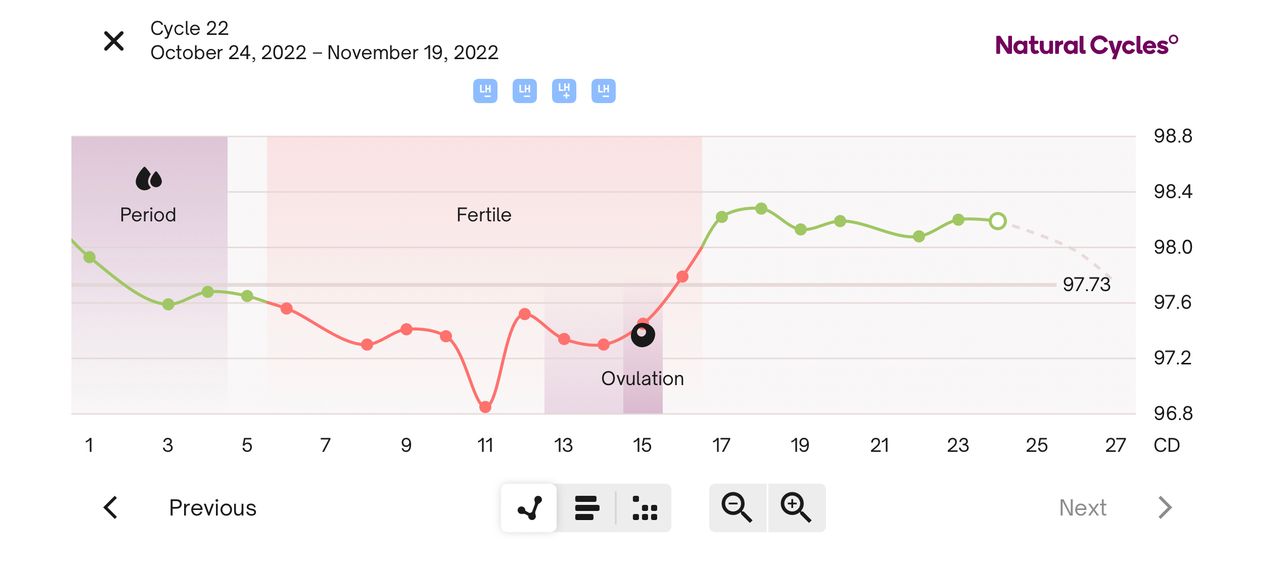This screenshot has width=1280, height=561.
Task: Tap the Natural Cycles logo
Action: (1086, 45)
